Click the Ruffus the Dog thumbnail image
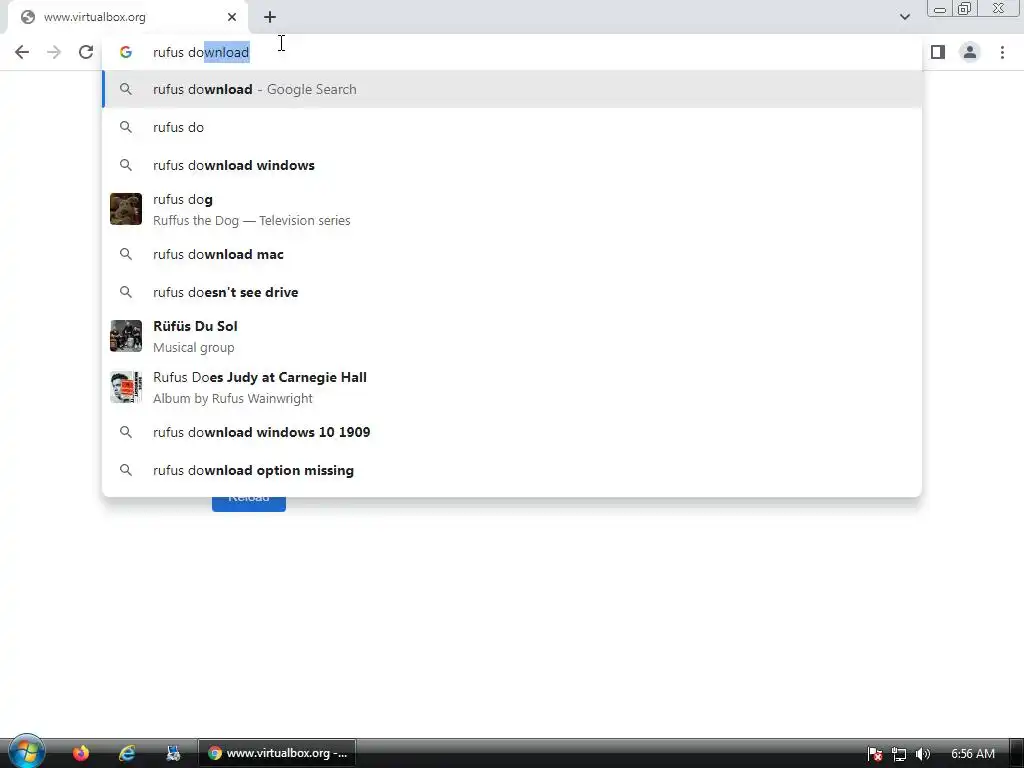The width and height of the screenshot is (1024, 768). [126, 209]
